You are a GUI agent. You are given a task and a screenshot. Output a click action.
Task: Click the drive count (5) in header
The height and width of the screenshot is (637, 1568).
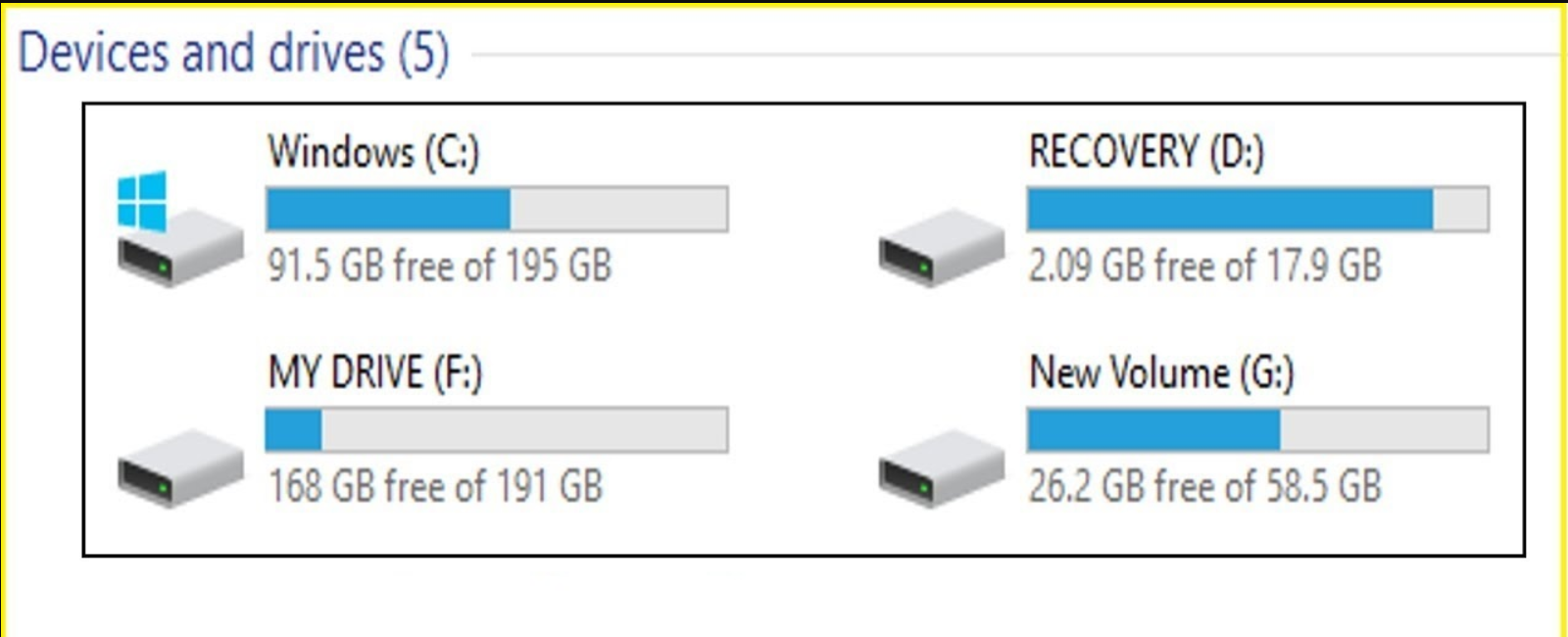(x=423, y=53)
